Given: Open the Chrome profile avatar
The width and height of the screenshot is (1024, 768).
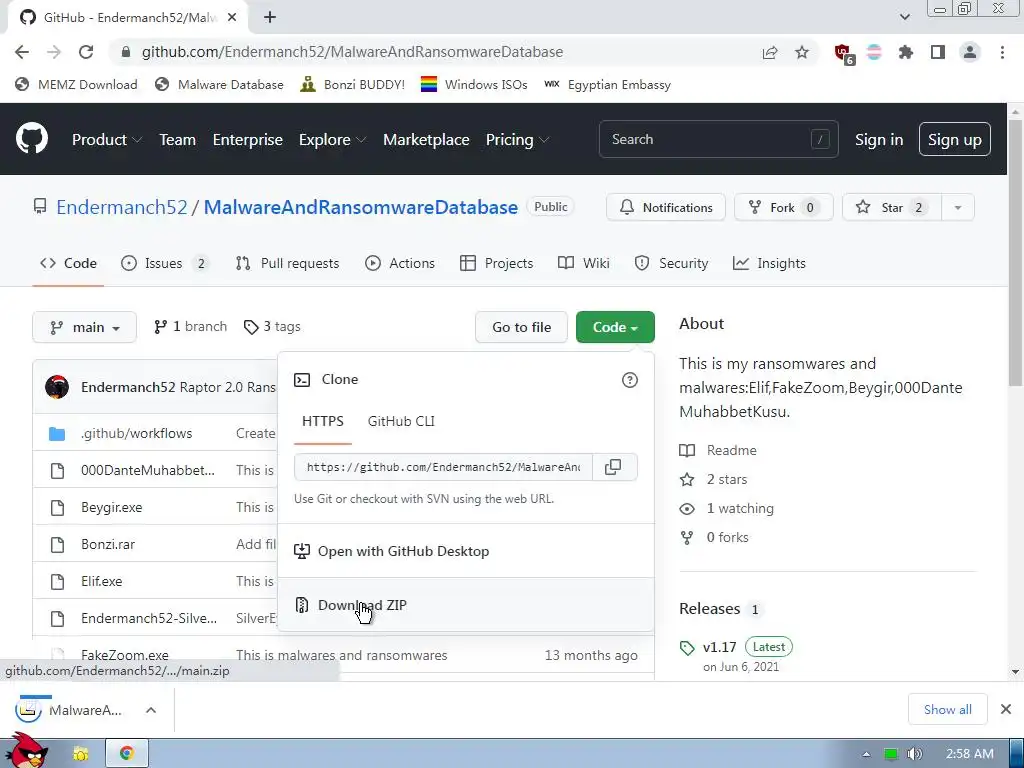Looking at the screenshot, I should pos(970,52).
